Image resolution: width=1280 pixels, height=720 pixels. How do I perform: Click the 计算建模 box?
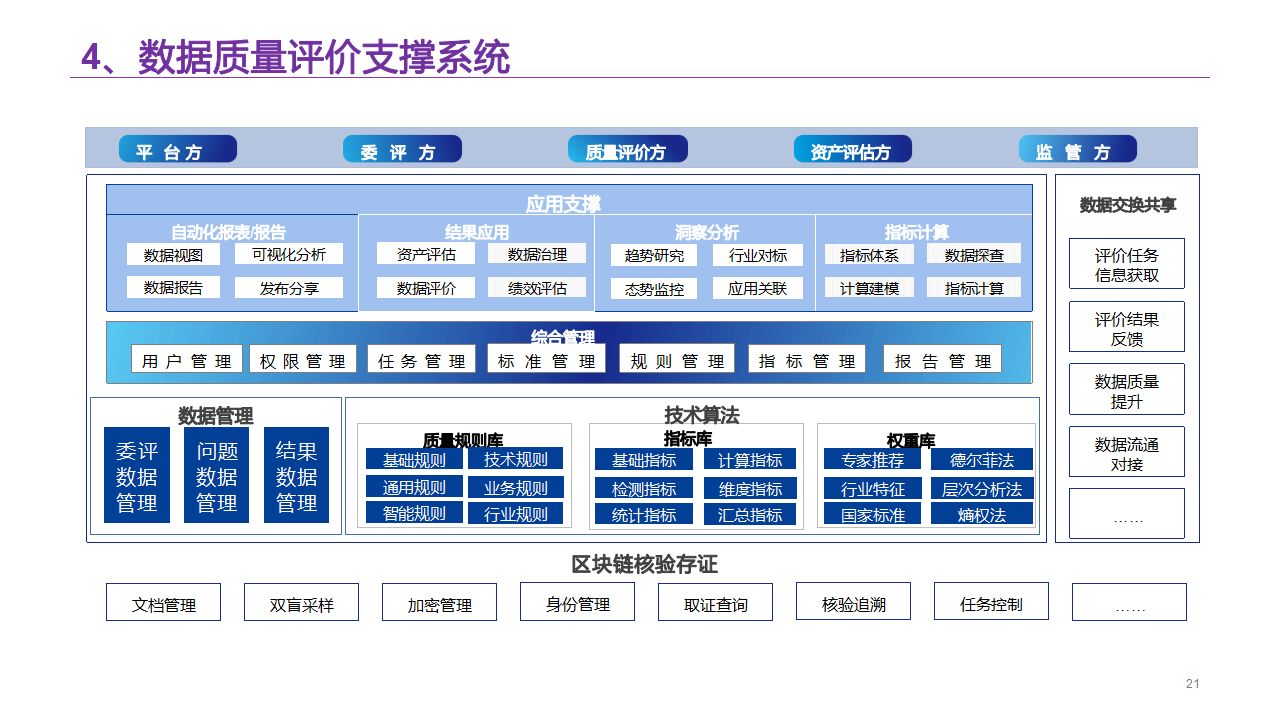pos(870,288)
